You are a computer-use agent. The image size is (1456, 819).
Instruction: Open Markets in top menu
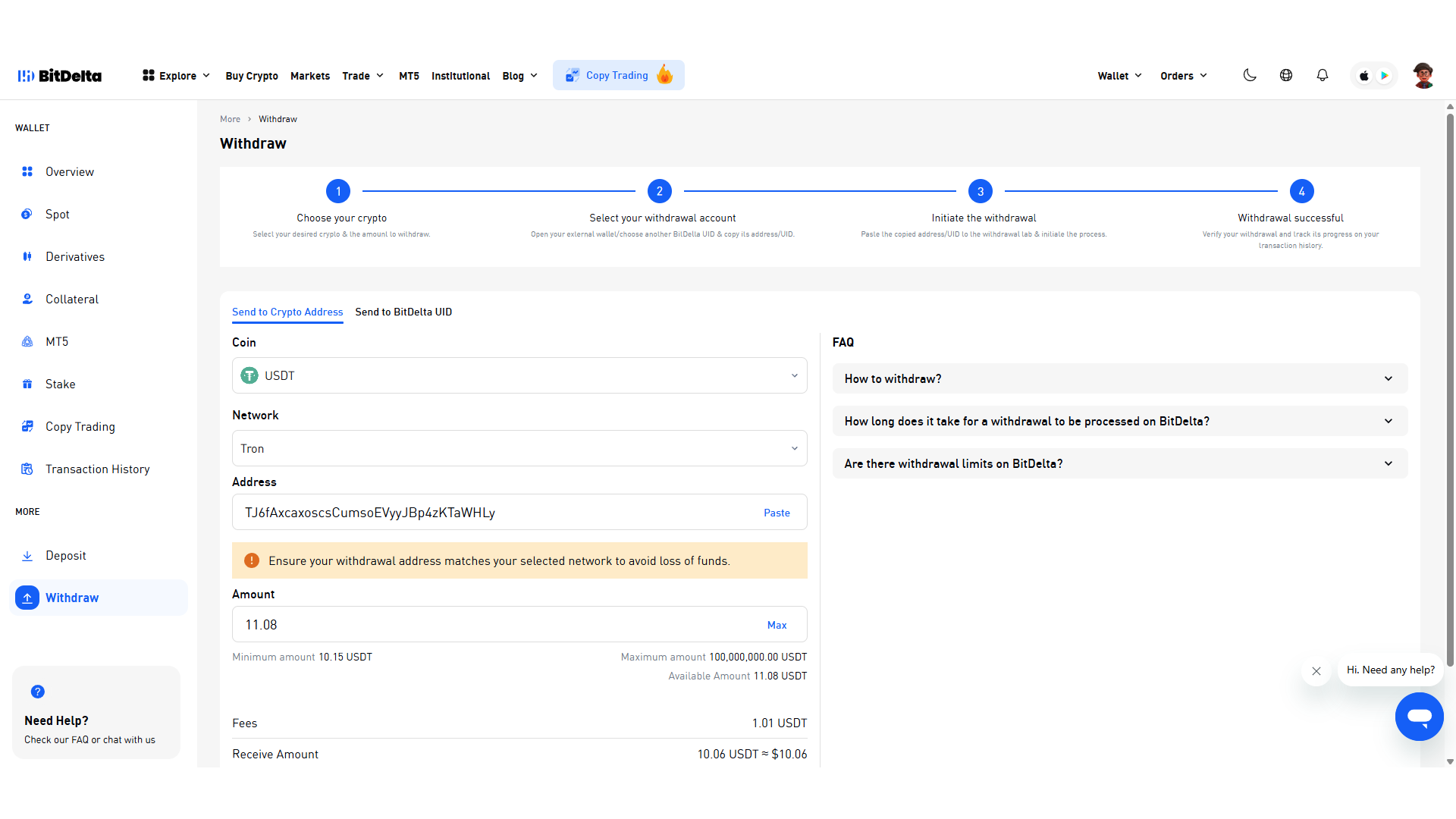pos(310,76)
